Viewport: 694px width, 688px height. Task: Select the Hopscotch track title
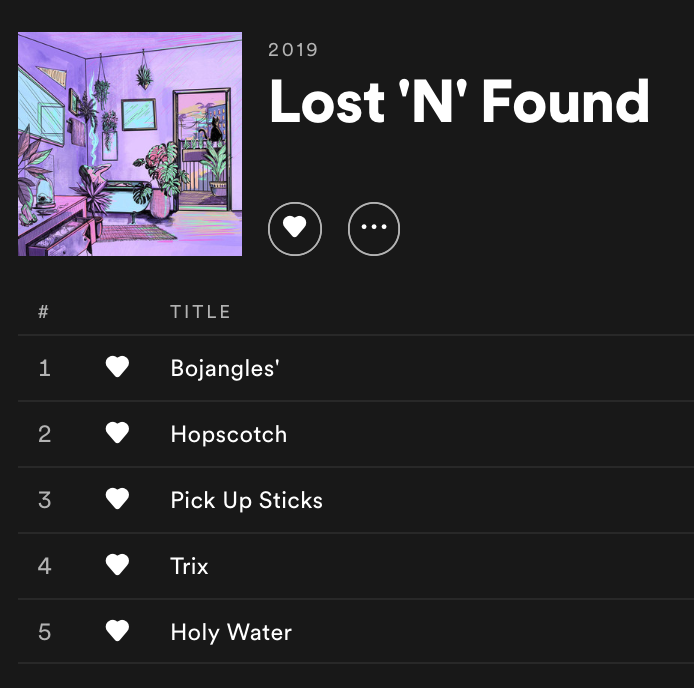click(229, 434)
